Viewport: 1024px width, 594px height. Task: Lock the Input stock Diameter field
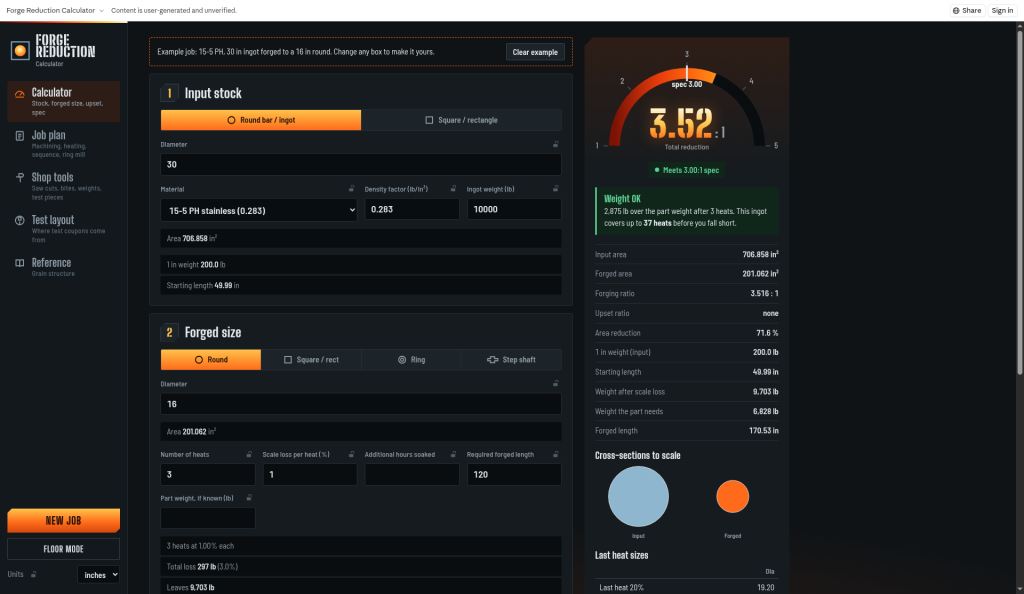556,144
